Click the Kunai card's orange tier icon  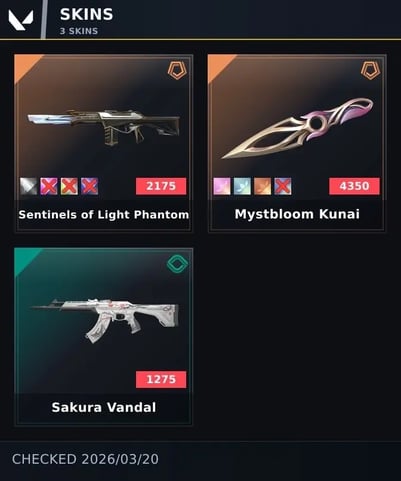click(x=370, y=70)
